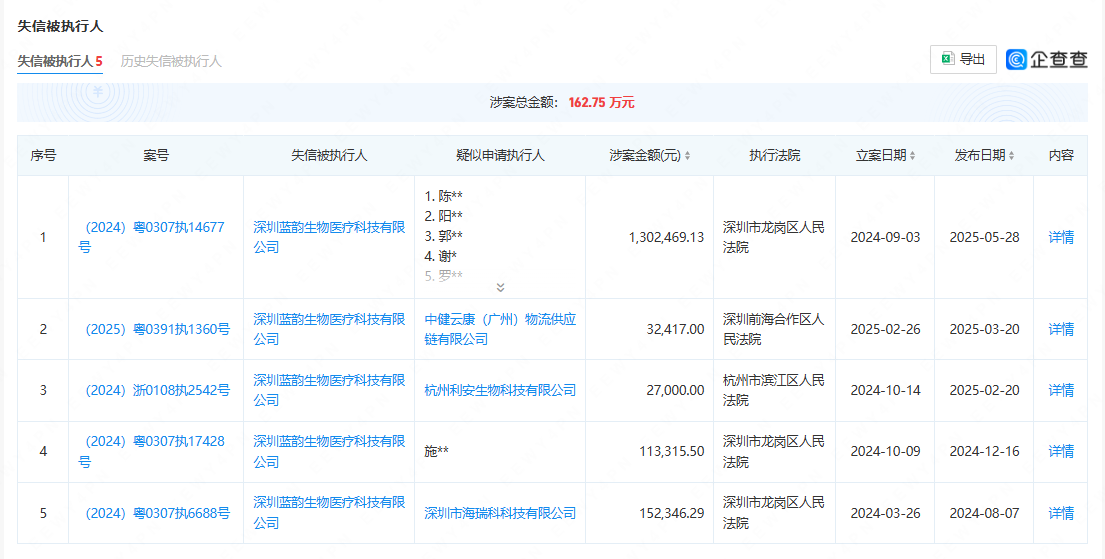Open 深圳蓝韵生物医疗科技有限公司 link in row 2

click(x=329, y=329)
